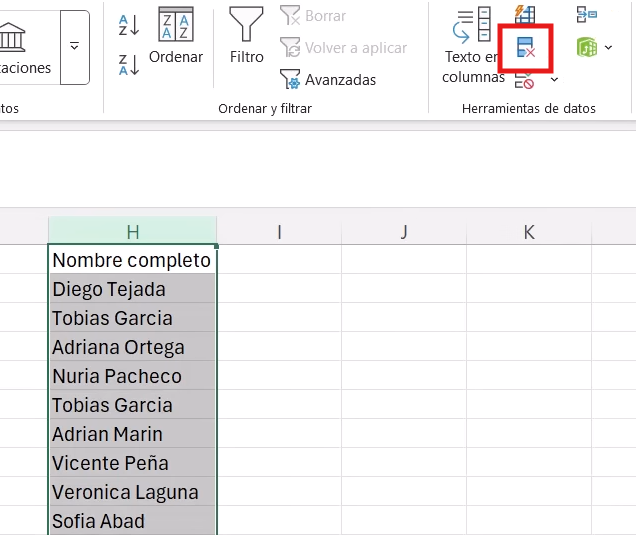Select column K header

[x=529, y=231]
